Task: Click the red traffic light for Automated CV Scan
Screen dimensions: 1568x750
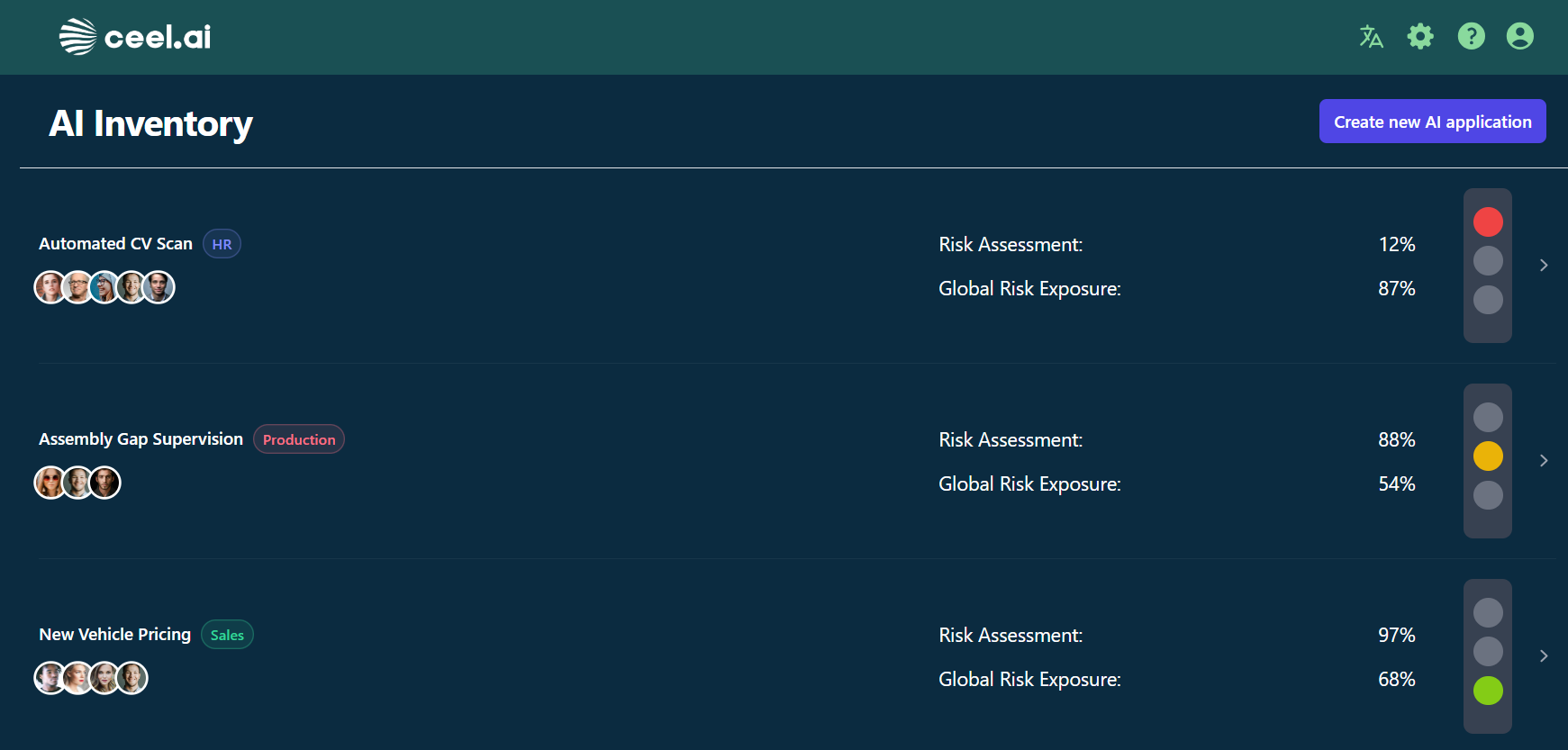Action: click(1488, 221)
